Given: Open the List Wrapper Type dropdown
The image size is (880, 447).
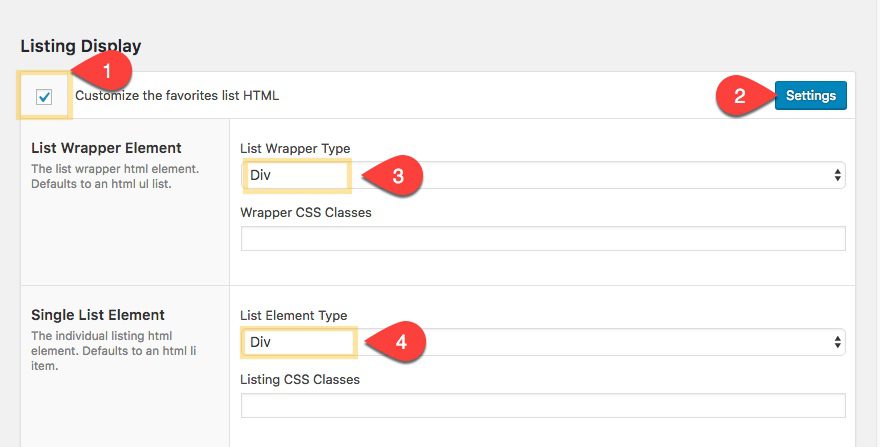Looking at the screenshot, I should tap(543, 175).
